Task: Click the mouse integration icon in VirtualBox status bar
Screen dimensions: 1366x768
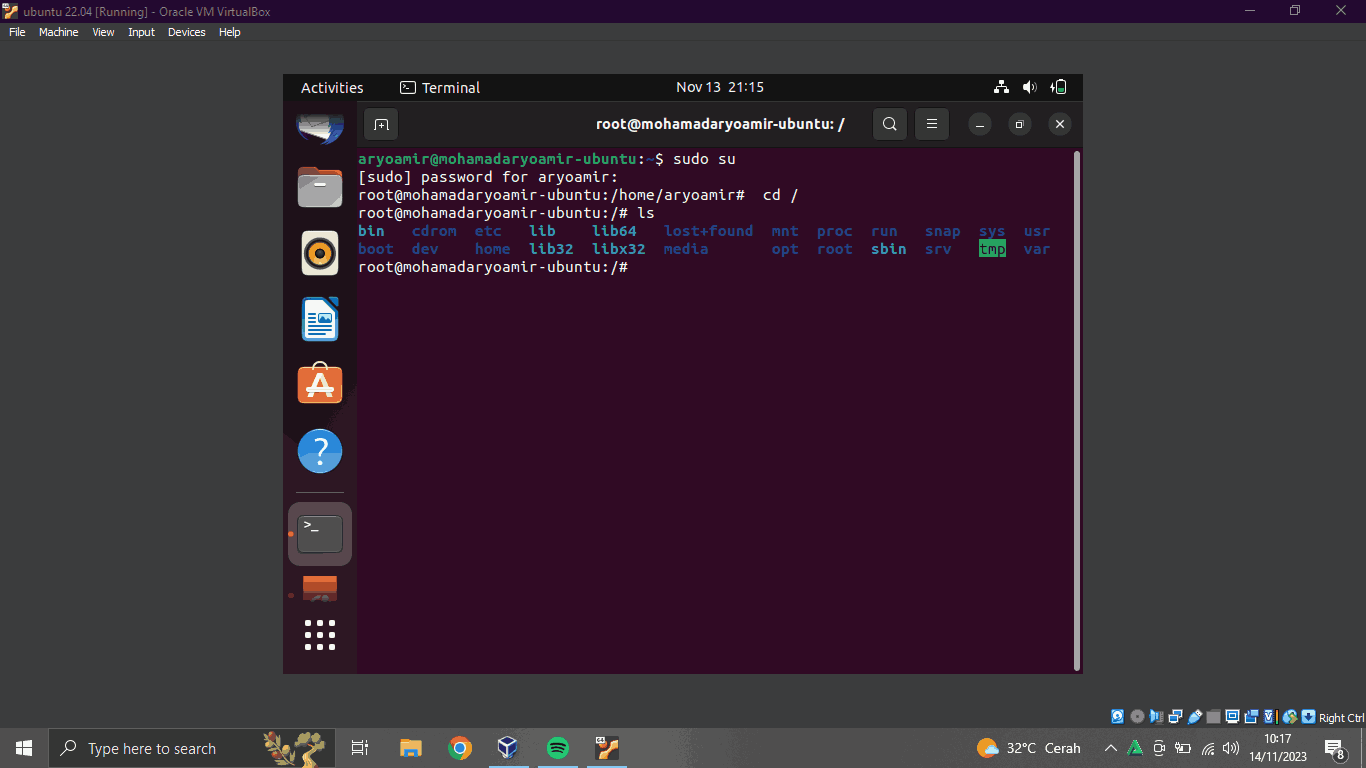Action: pyautogui.click(x=1290, y=717)
